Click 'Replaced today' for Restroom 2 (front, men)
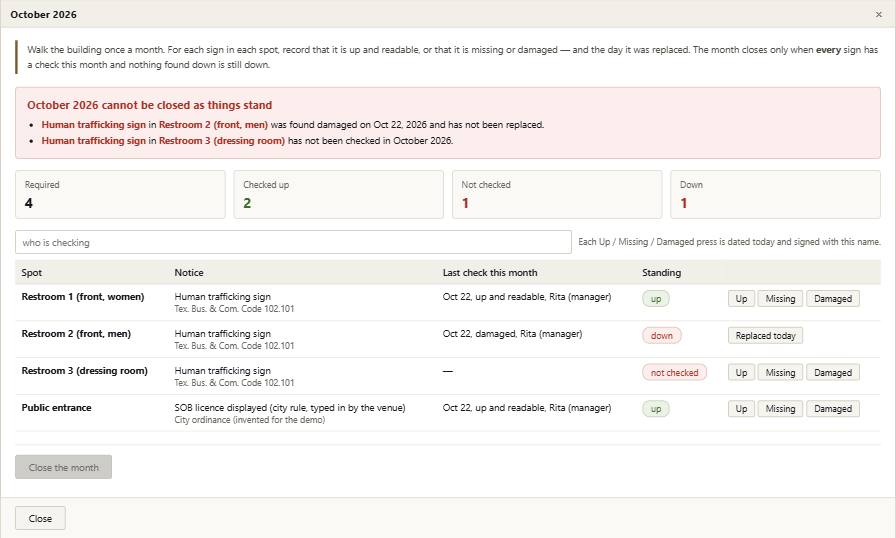 click(765, 336)
